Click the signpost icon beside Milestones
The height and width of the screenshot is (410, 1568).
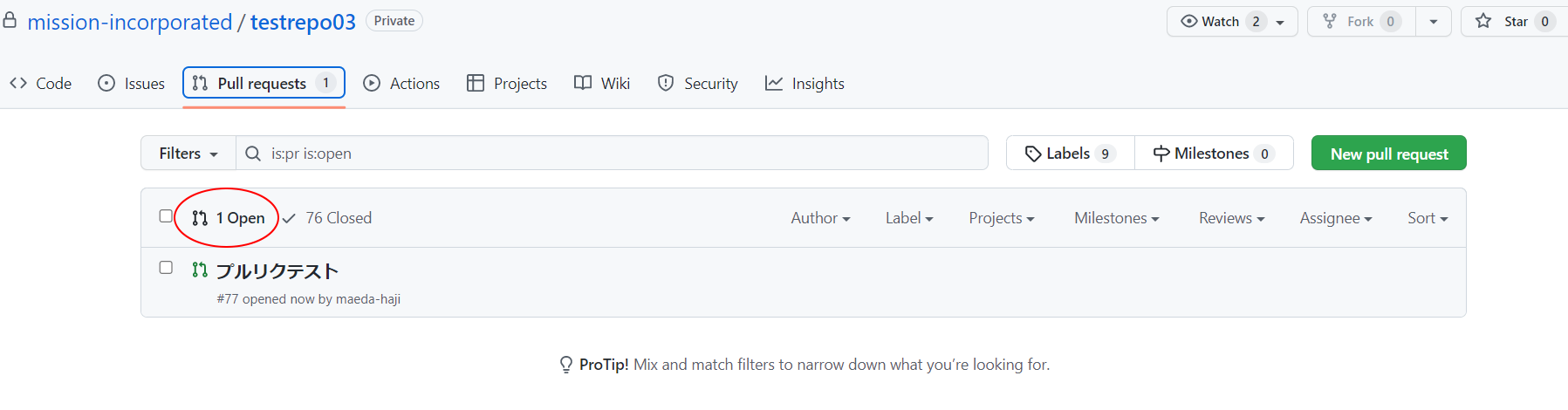point(1161,154)
